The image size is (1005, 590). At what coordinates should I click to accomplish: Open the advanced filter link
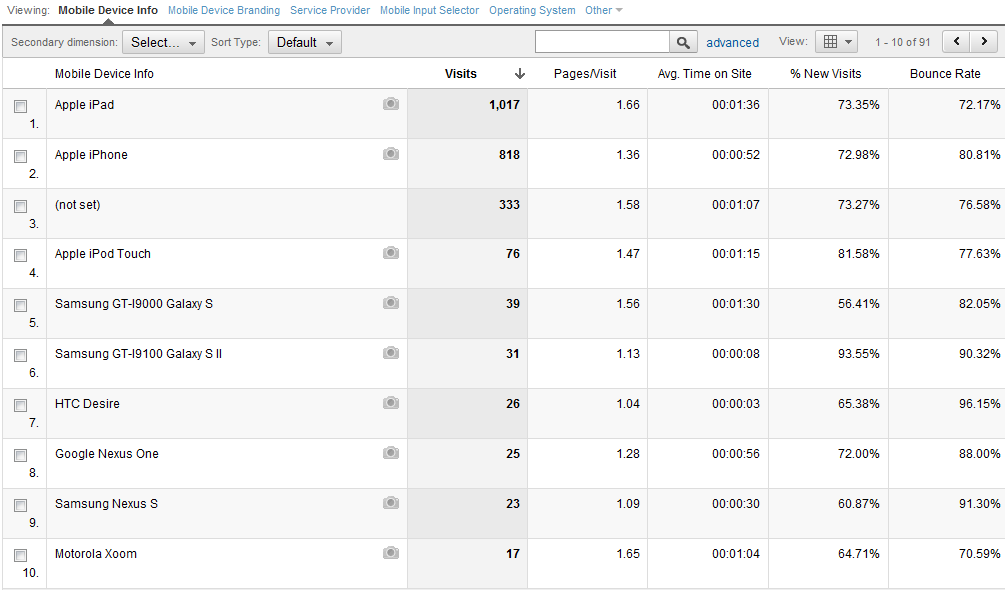[732, 42]
